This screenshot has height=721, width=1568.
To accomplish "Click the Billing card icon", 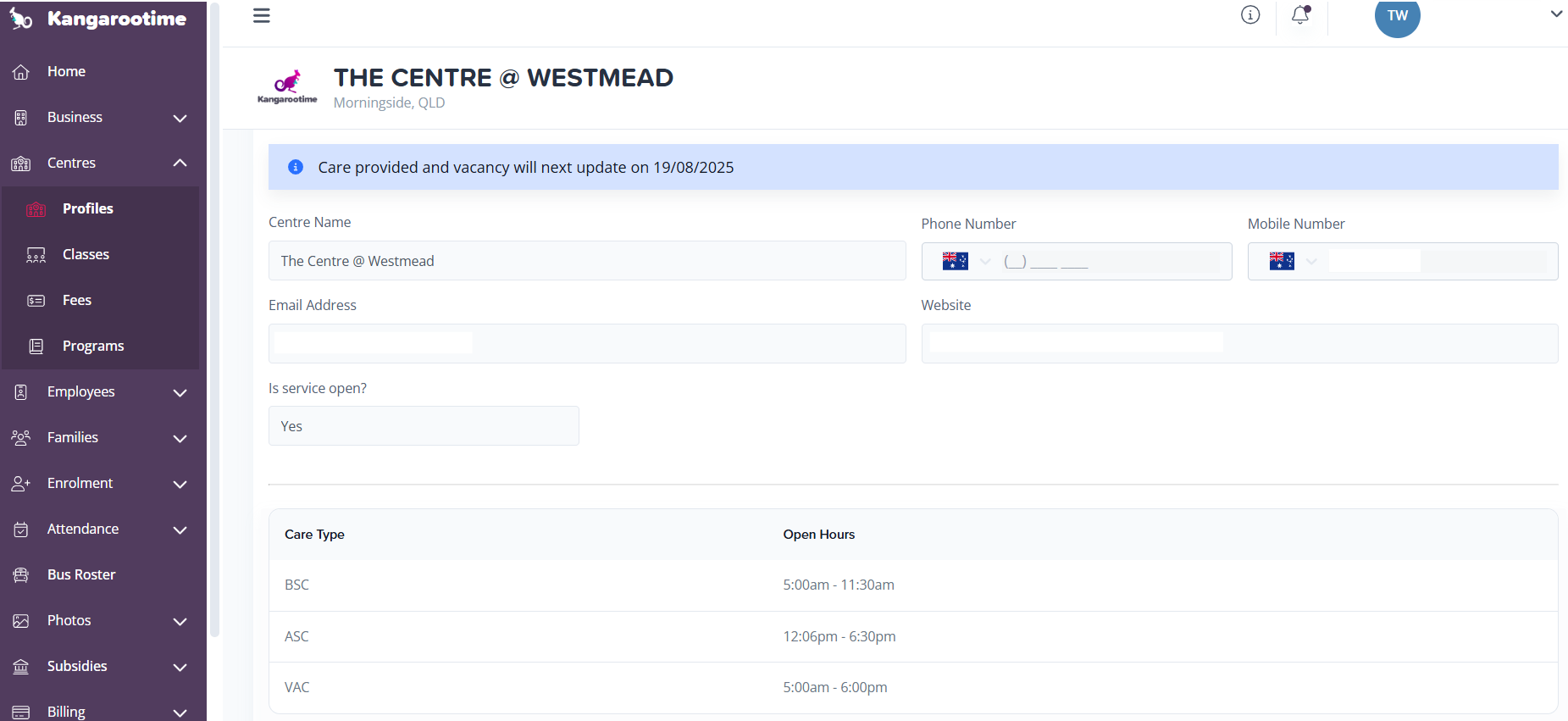I will pos(21,713).
